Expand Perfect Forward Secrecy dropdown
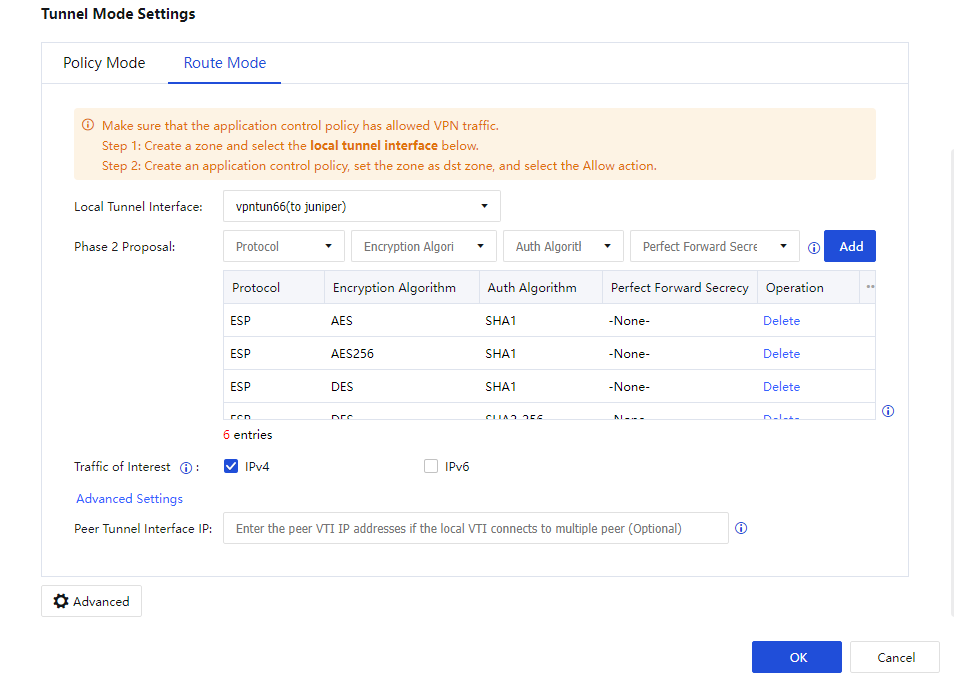Viewport: 954px width, 683px height. 714,246
